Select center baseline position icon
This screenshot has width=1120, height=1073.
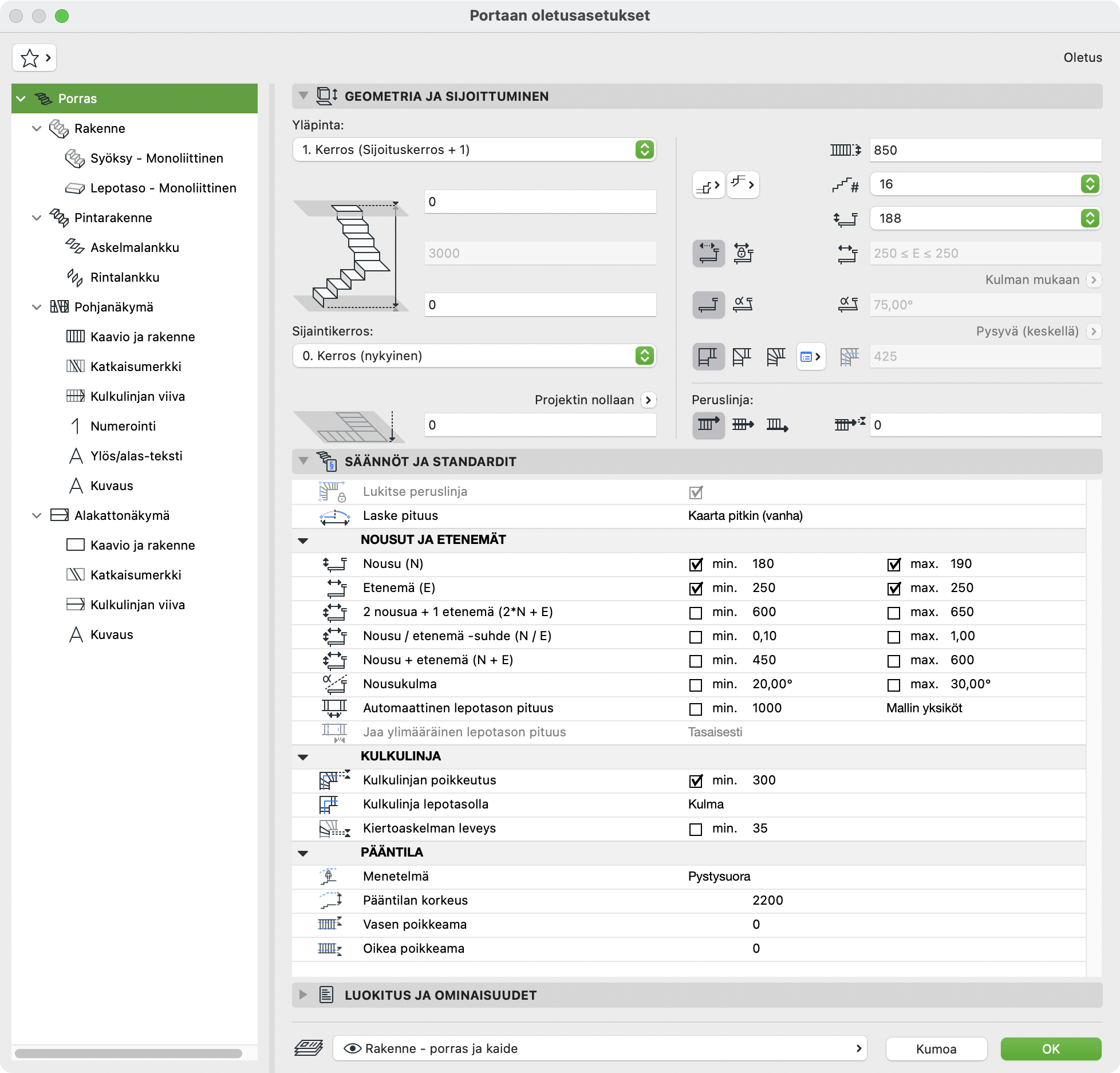[x=743, y=425]
